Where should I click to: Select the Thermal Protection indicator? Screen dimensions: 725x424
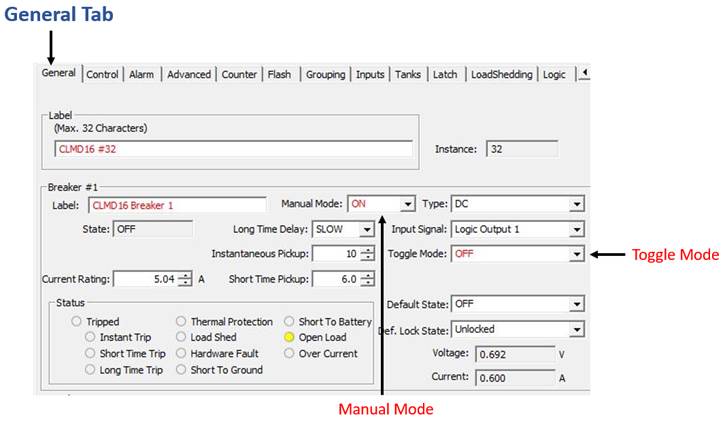coord(182,322)
